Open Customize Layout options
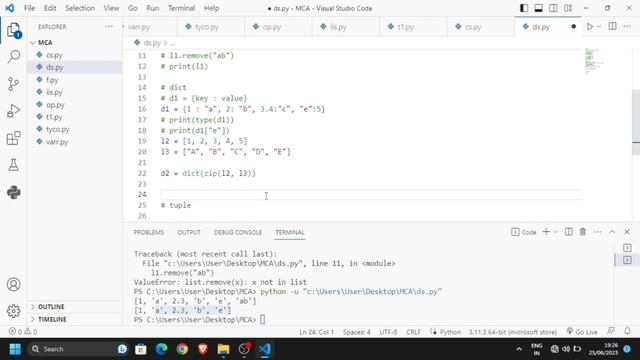Image resolution: width=640 pixels, height=360 pixels. coord(568,8)
